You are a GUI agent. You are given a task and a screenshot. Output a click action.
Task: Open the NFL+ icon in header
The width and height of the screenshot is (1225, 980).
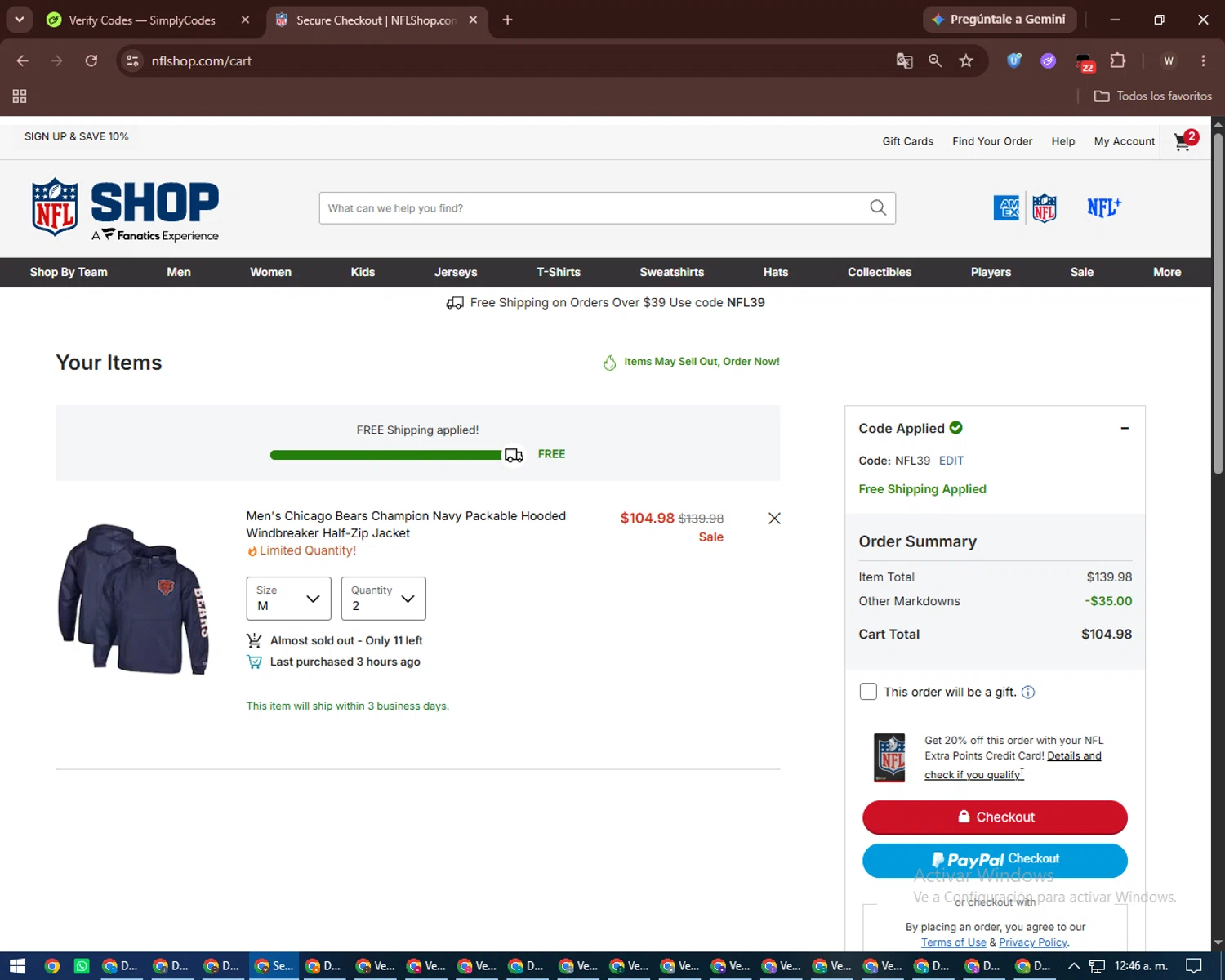click(x=1104, y=207)
